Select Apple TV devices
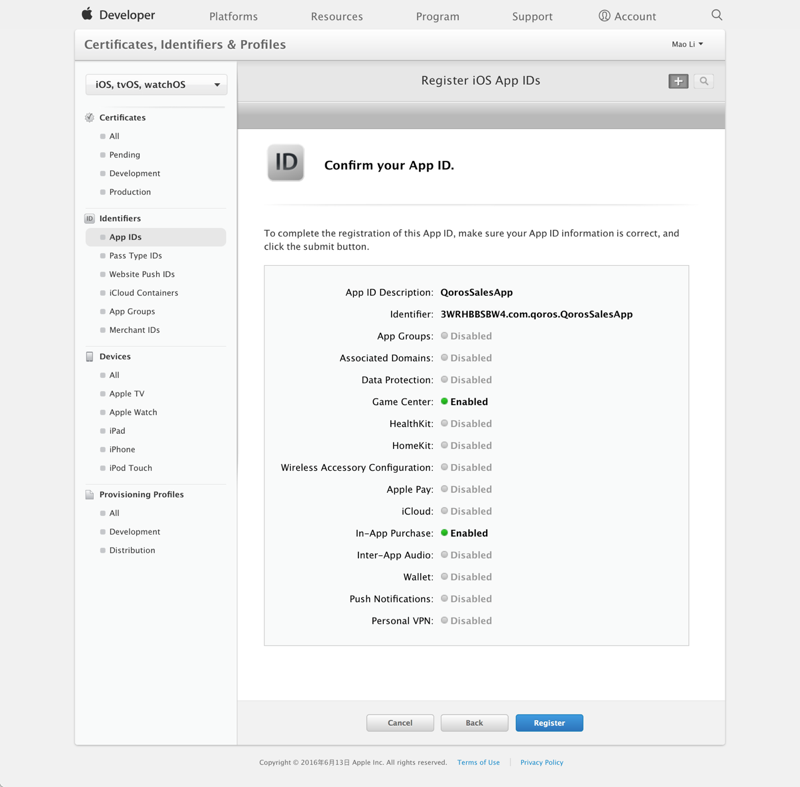 [x=127, y=394]
